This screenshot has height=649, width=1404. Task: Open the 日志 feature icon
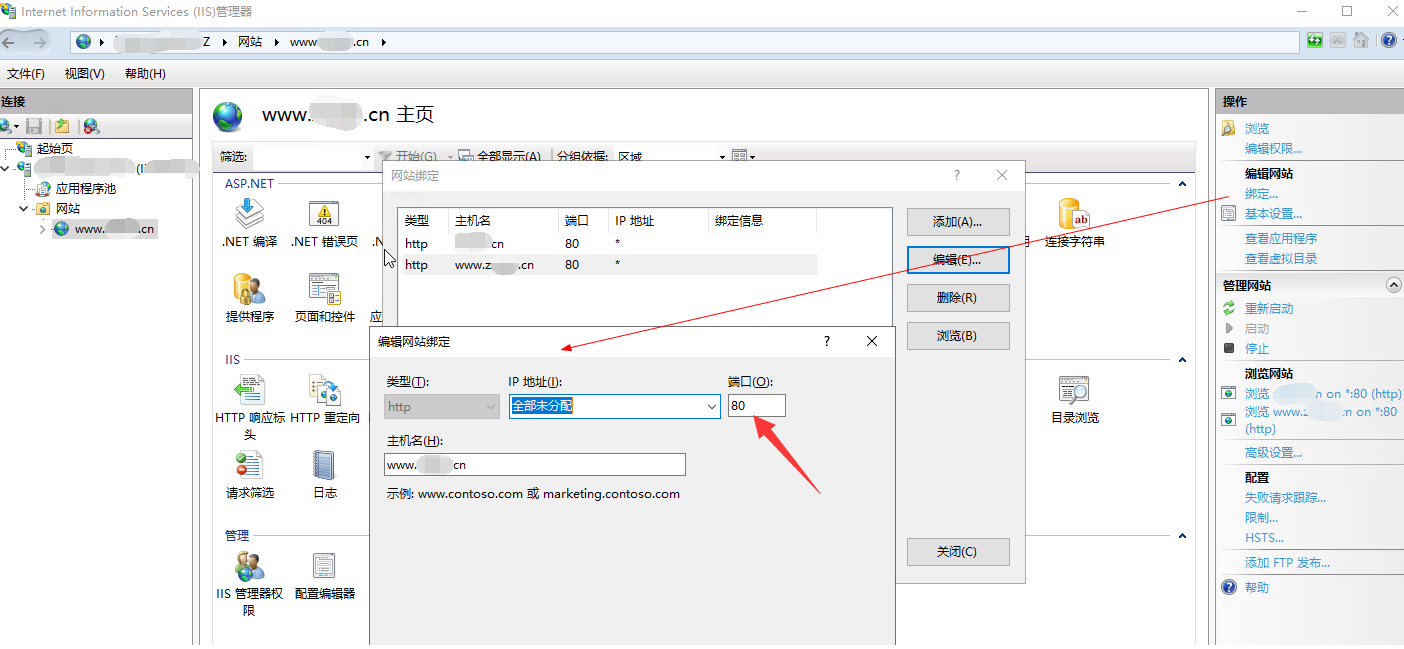(324, 466)
